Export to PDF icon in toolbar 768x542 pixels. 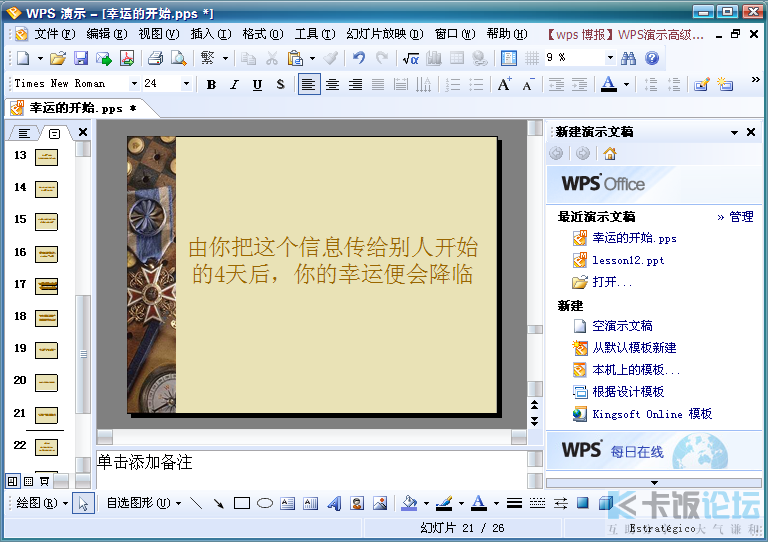pos(127,58)
